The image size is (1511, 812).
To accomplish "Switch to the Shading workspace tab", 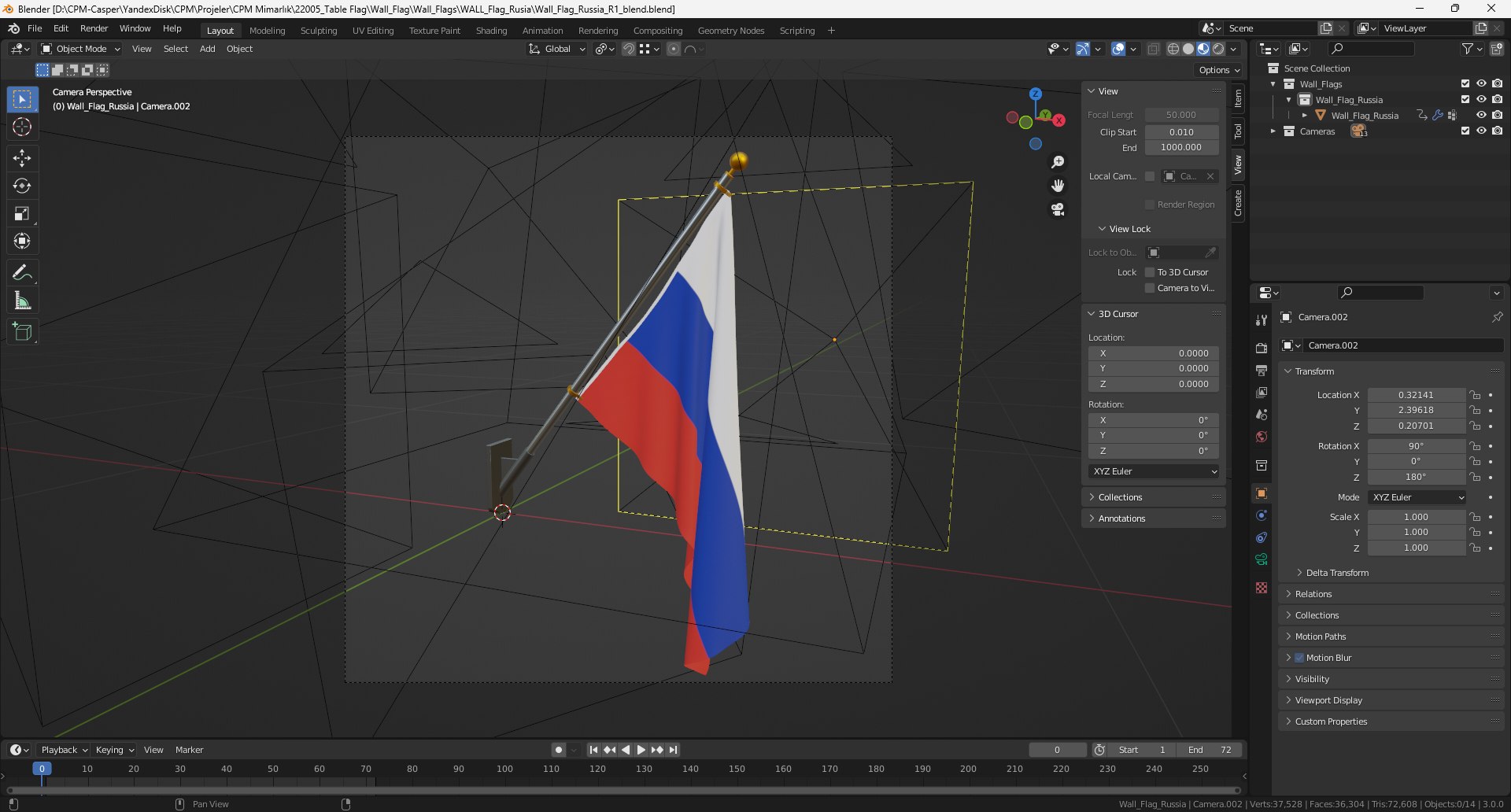I will pos(491,31).
